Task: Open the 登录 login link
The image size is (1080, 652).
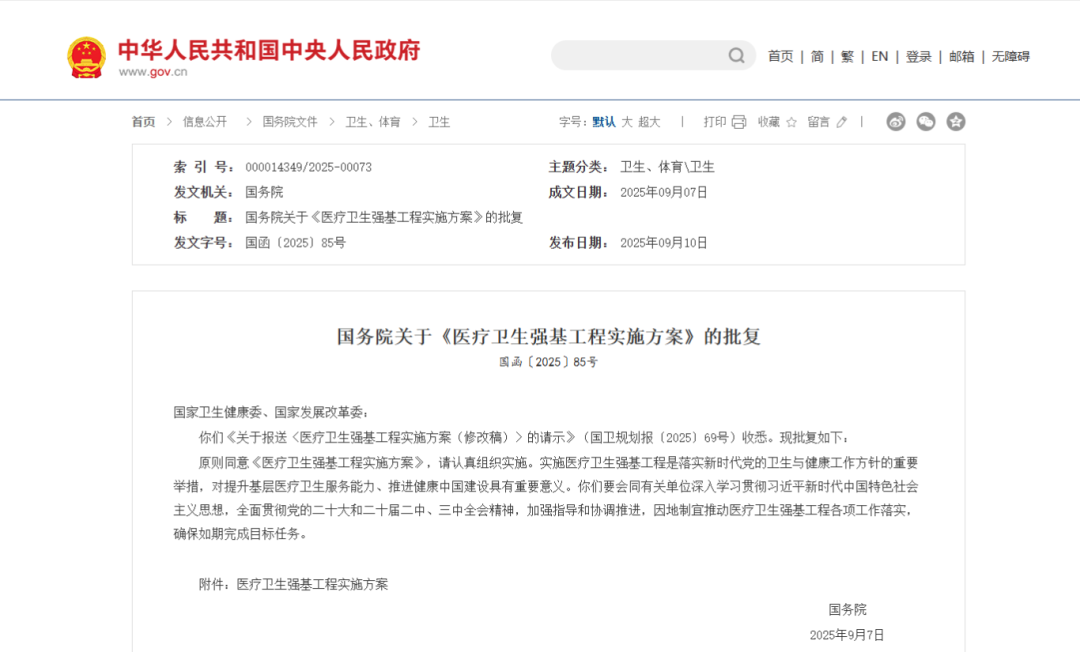Action: (x=918, y=57)
